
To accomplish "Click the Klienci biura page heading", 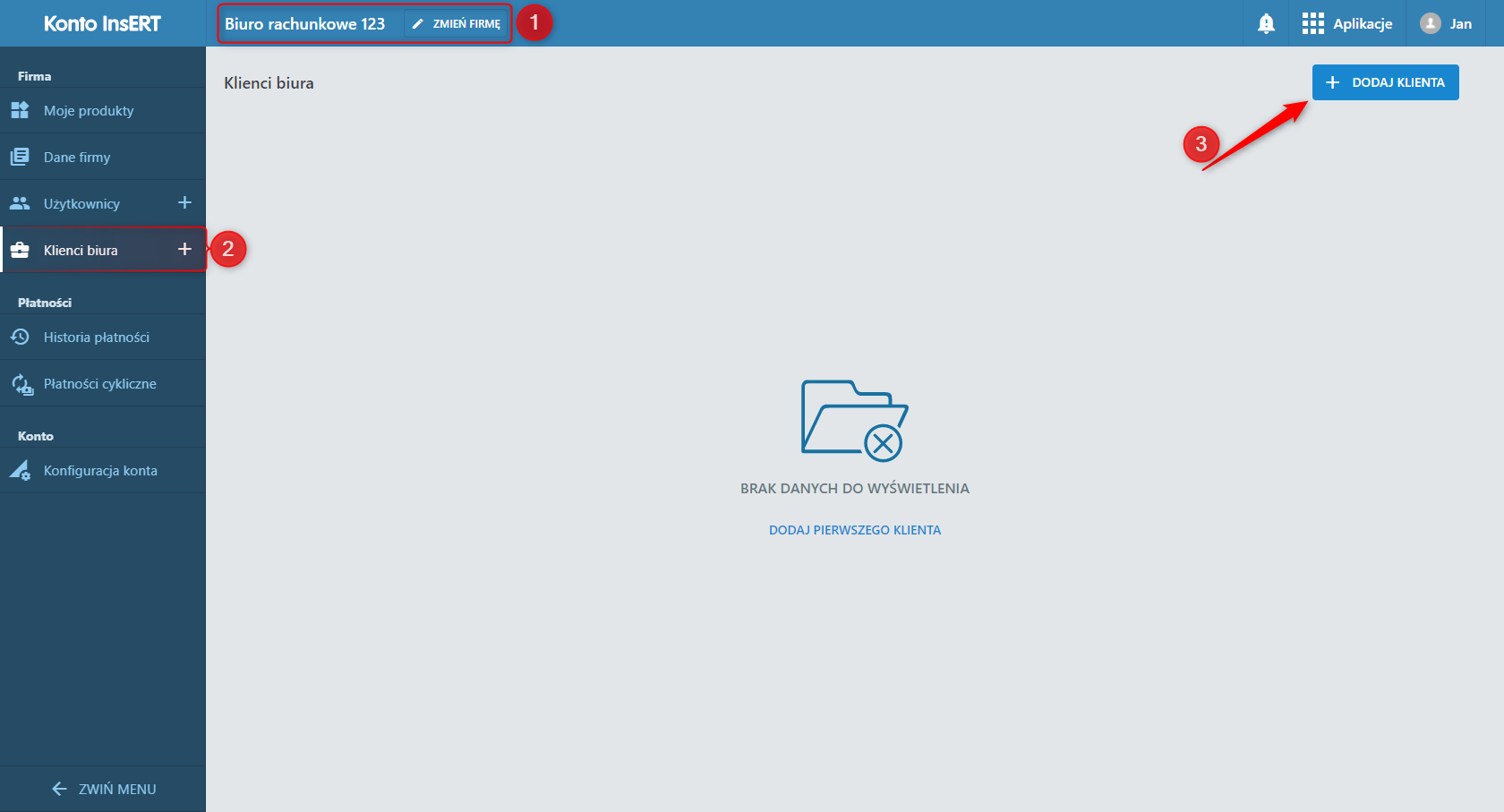I will (269, 82).
